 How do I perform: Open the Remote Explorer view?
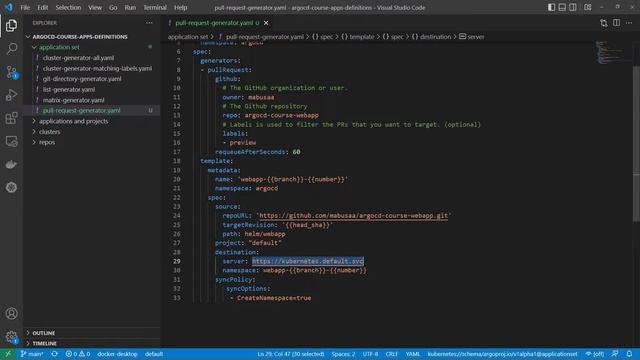coord(11,141)
